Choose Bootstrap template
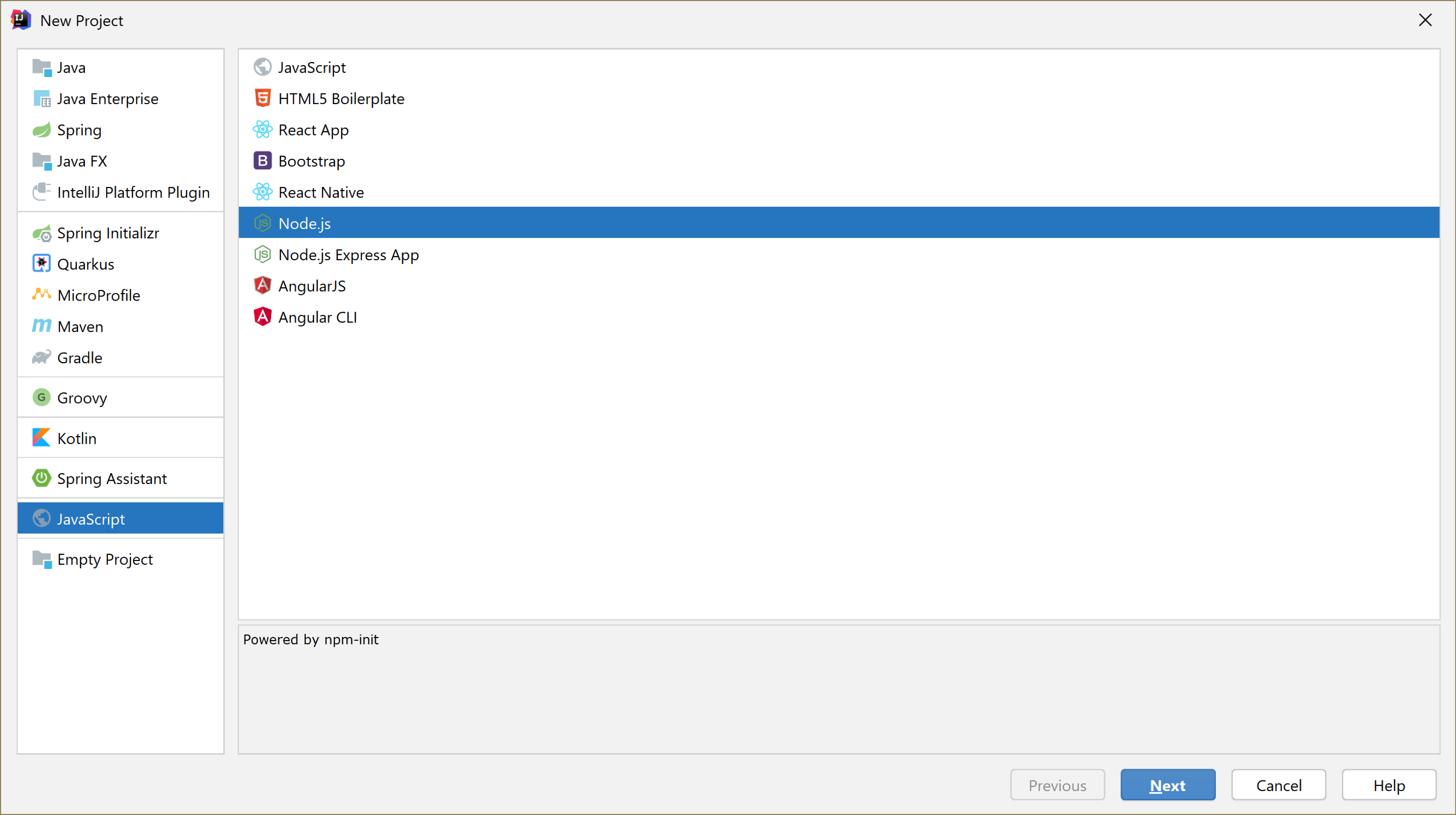Screen dimensions: 1456x815 tap(839, 161)
